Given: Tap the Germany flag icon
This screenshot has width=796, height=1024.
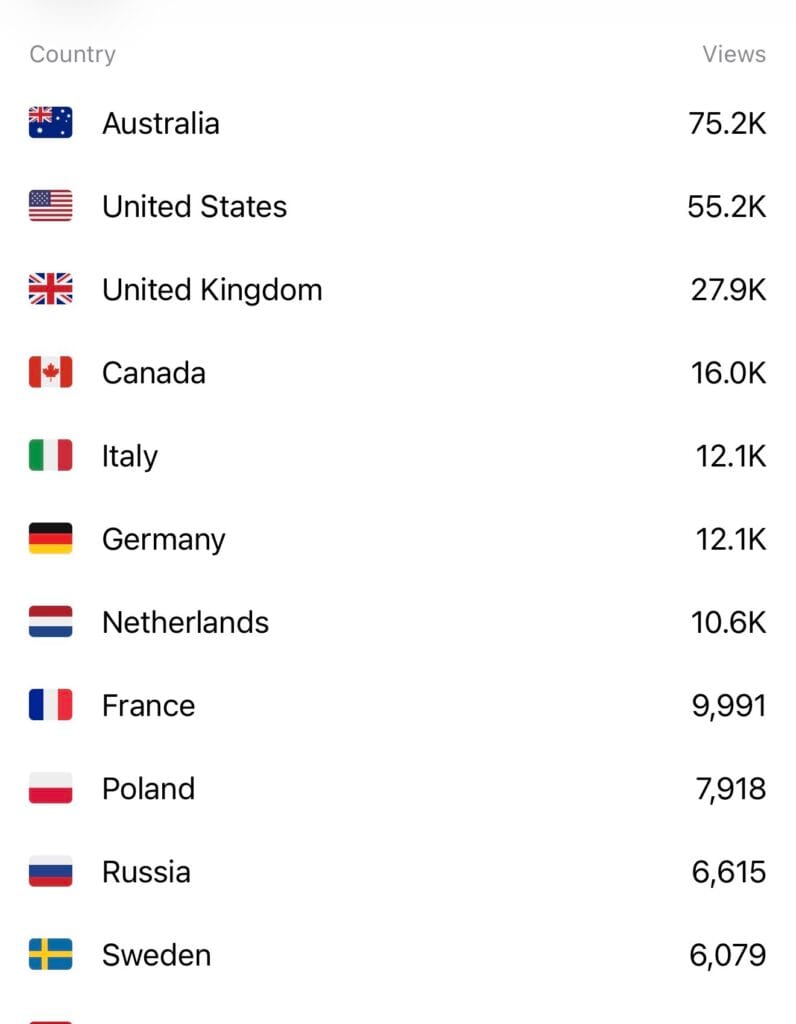Looking at the screenshot, I should [x=50, y=538].
